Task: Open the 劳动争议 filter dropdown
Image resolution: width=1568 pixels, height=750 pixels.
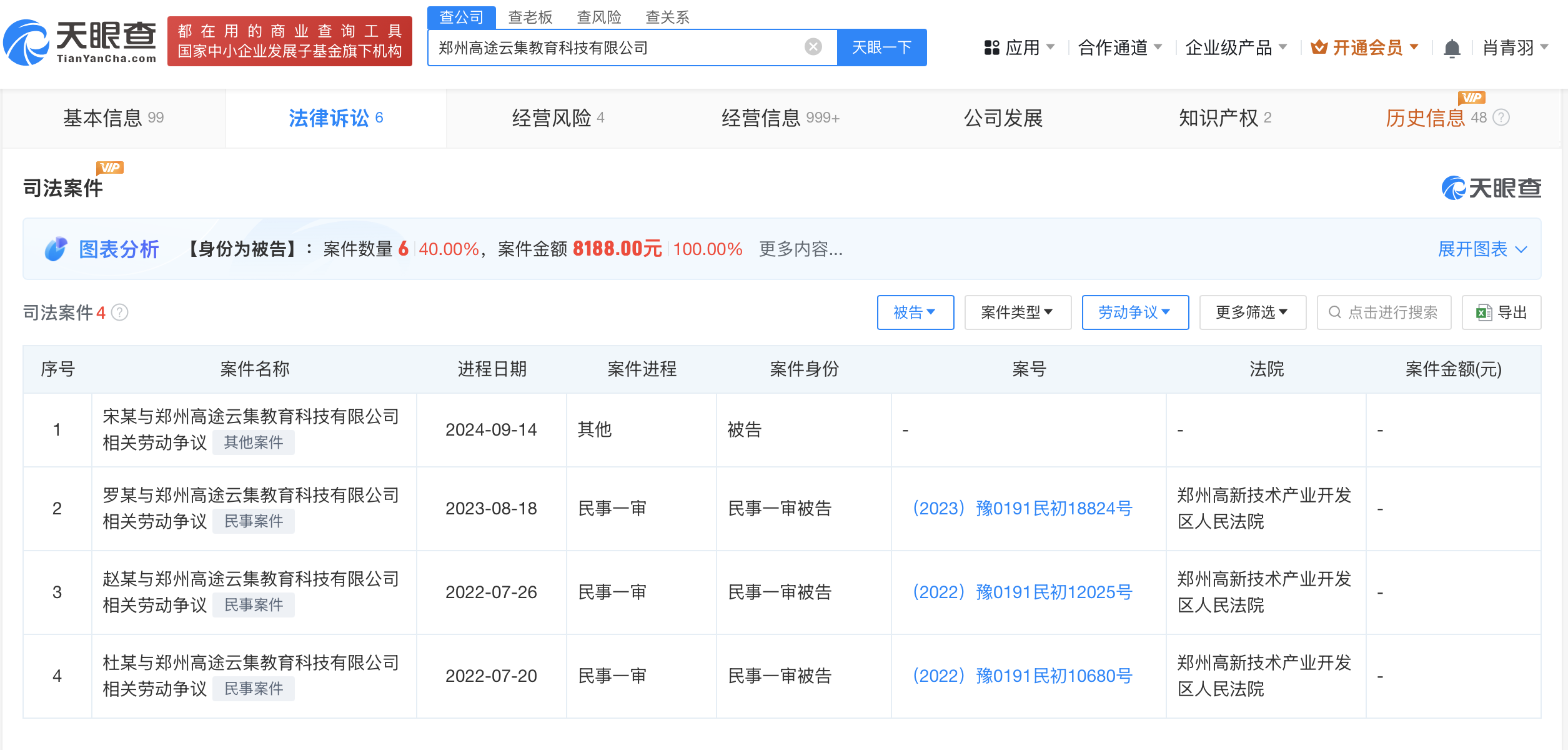Action: click(x=1134, y=312)
